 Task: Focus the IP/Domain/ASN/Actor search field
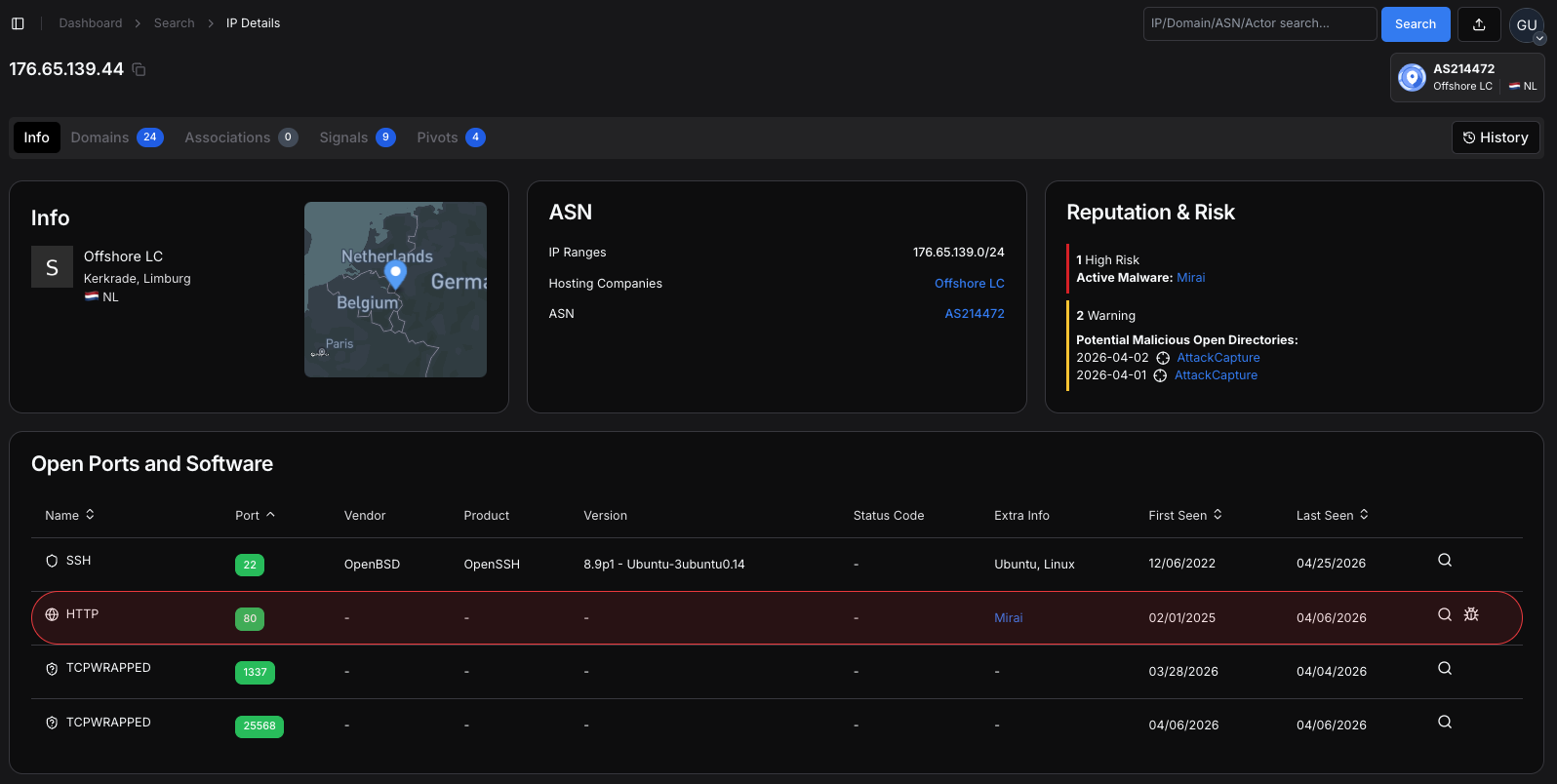click(x=1258, y=24)
